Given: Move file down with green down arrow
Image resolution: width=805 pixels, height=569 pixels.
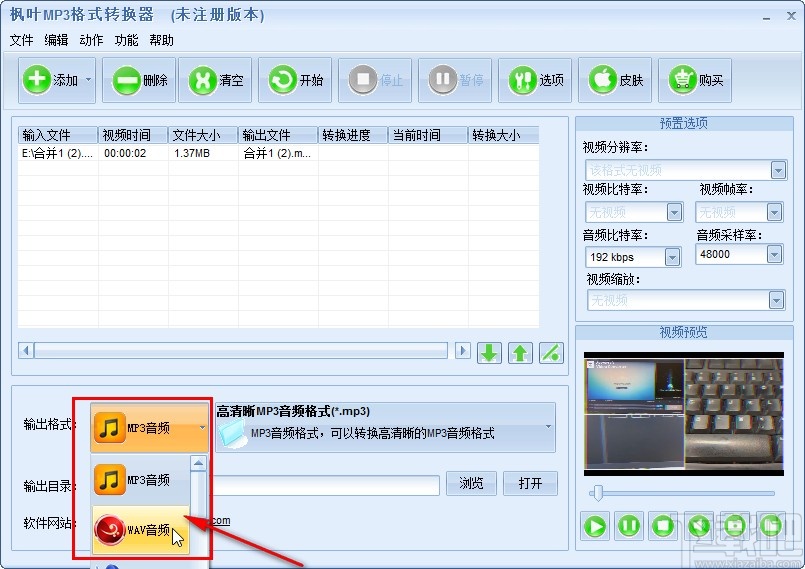Looking at the screenshot, I should (x=489, y=353).
